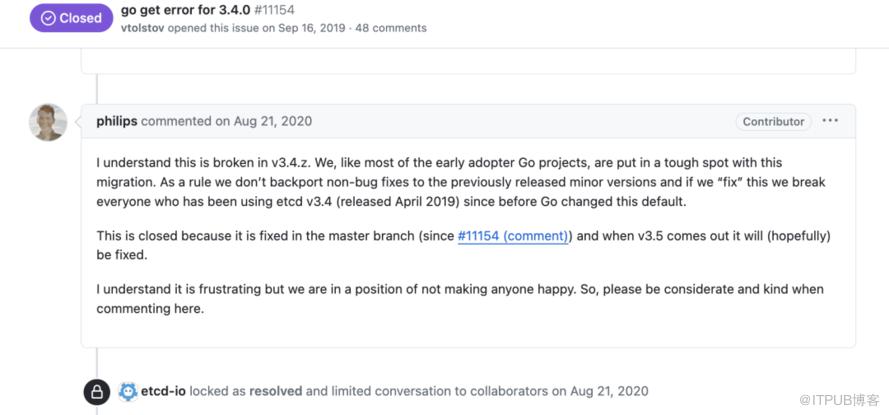Click philips's profile avatar picture
889x415 pixels.
click(48, 122)
